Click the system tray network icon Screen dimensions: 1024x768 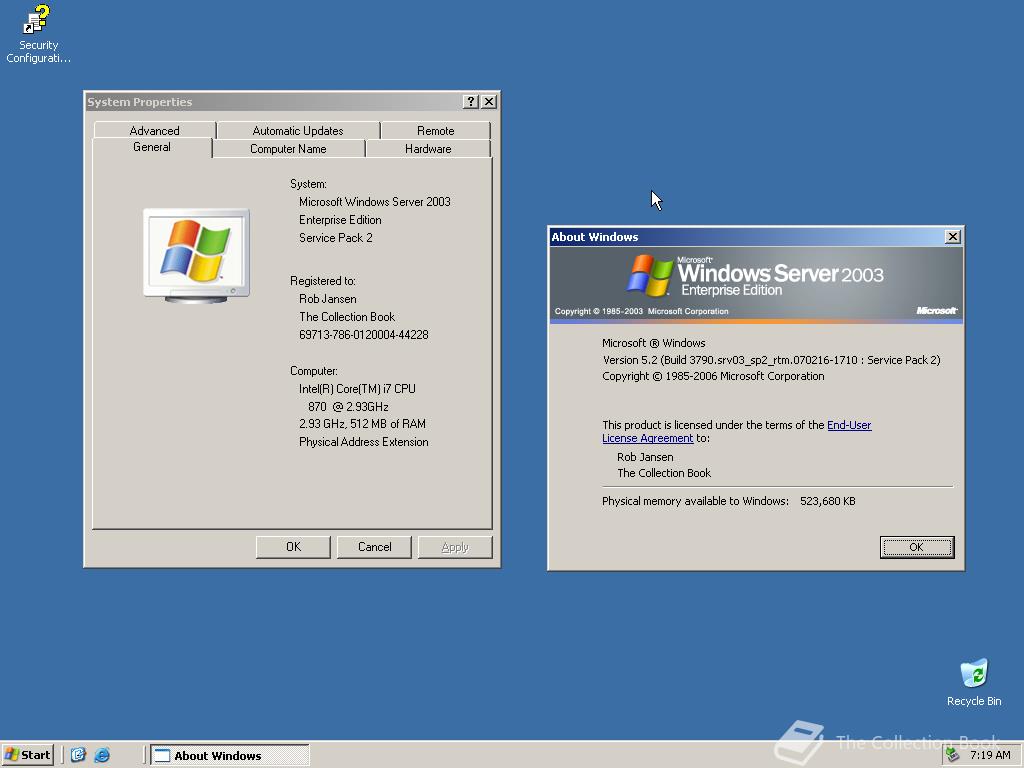click(953, 756)
